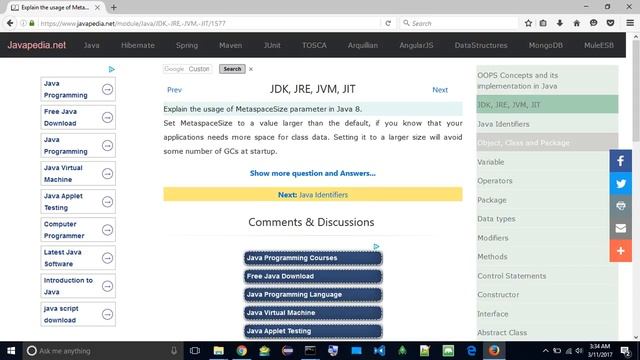Open the Computer Programmer sidebar ad

[x=78, y=230]
